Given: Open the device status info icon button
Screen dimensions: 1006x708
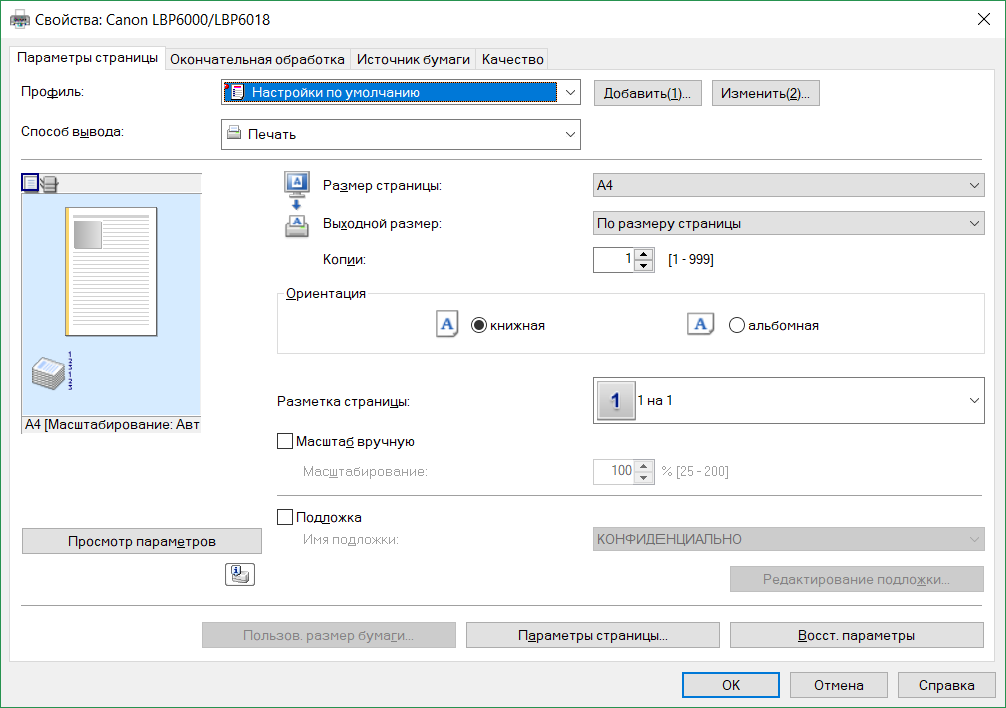Looking at the screenshot, I should coord(240,574).
